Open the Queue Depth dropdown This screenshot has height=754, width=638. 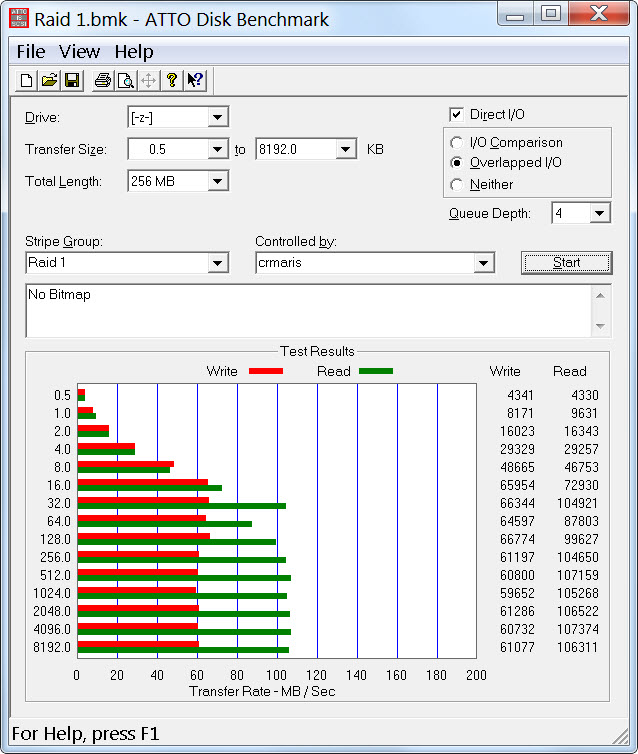[x=600, y=213]
